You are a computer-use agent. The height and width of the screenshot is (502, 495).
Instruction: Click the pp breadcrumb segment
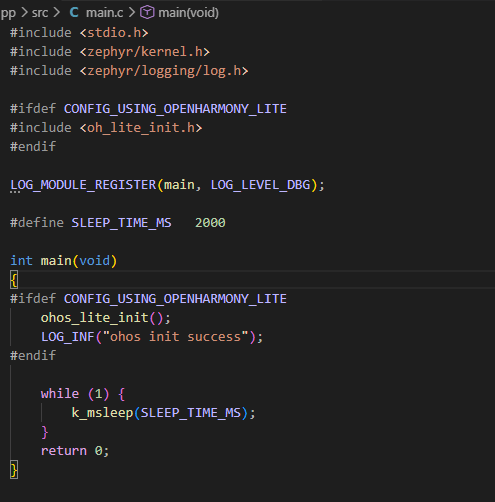[8, 13]
